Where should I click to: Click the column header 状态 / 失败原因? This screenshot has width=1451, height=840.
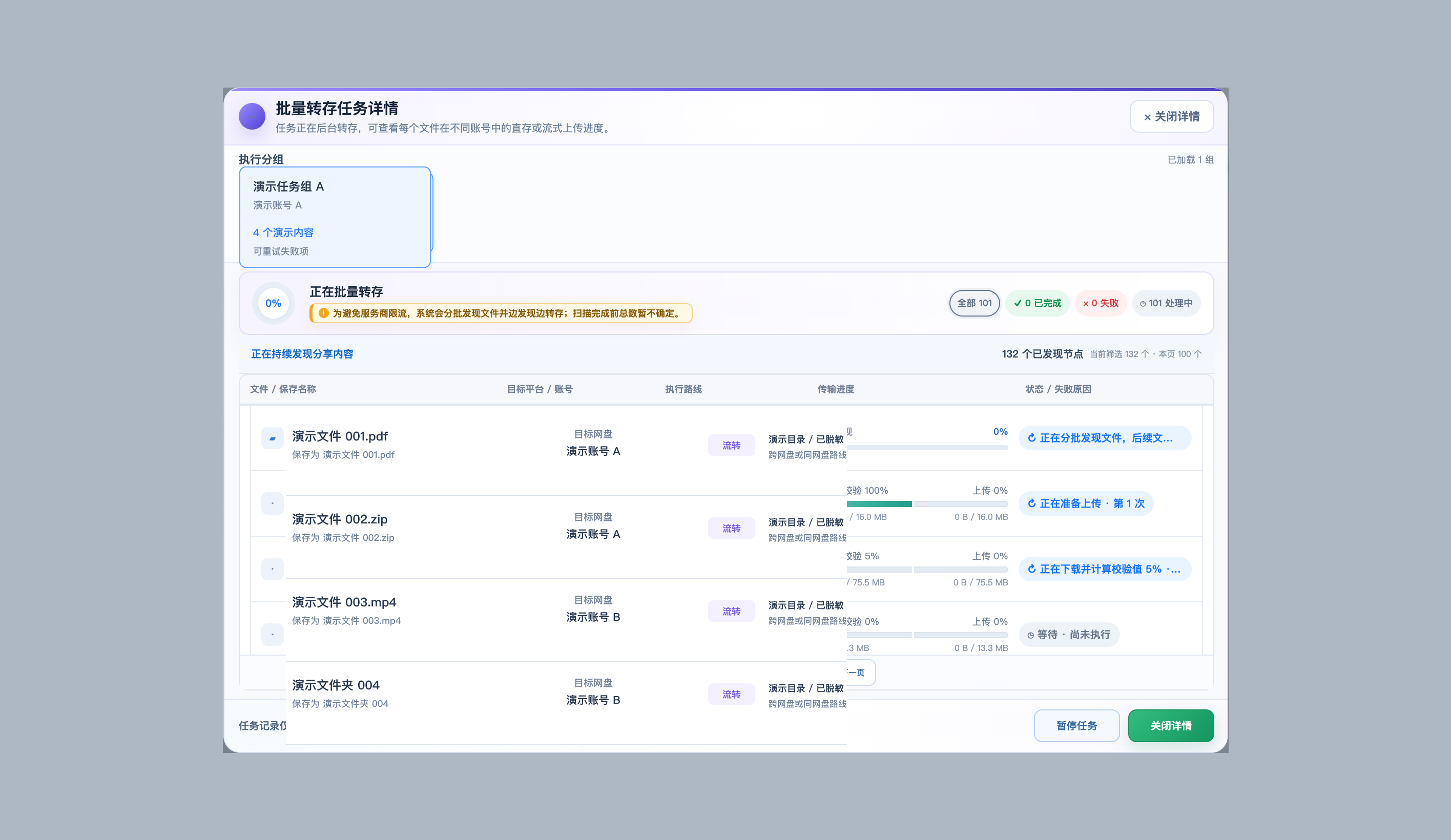click(x=1059, y=389)
